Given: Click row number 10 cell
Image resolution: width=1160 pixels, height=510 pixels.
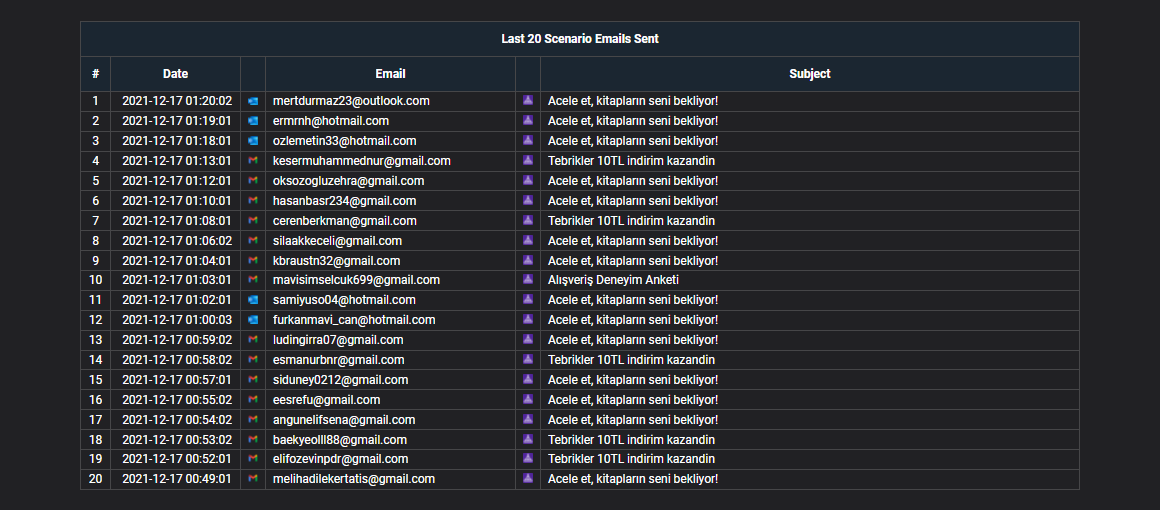Looking at the screenshot, I should [95, 280].
